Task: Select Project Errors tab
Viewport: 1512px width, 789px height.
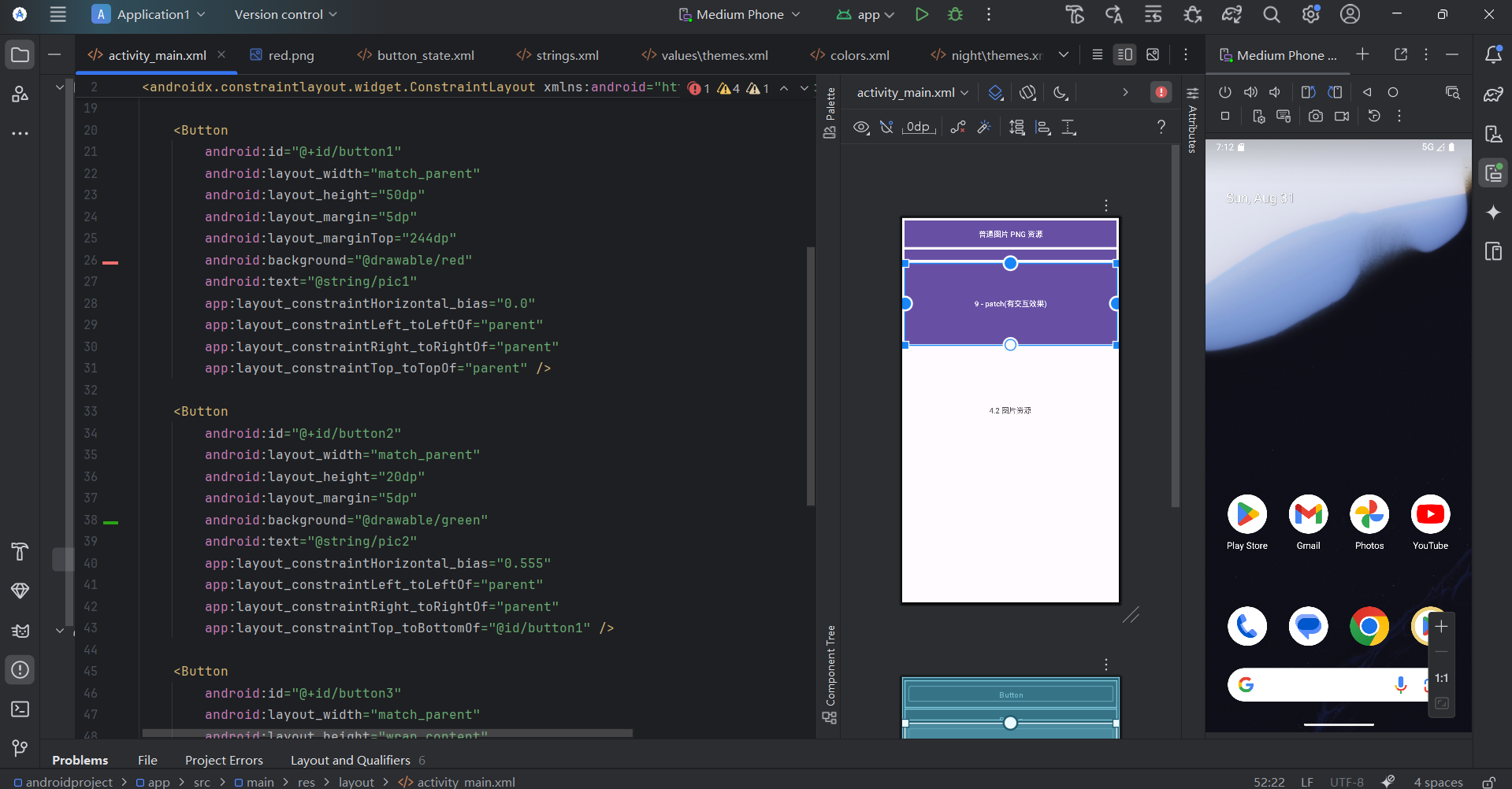Action: click(224, 760)
